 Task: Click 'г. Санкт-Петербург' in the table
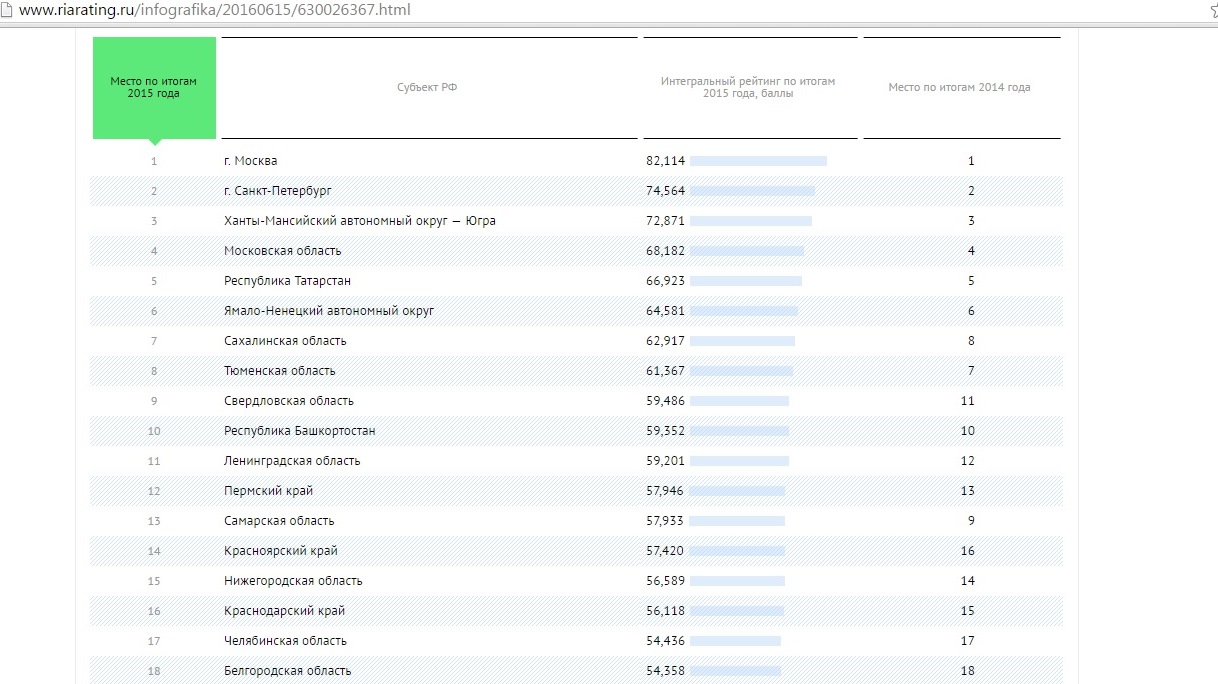pos(278,191)
